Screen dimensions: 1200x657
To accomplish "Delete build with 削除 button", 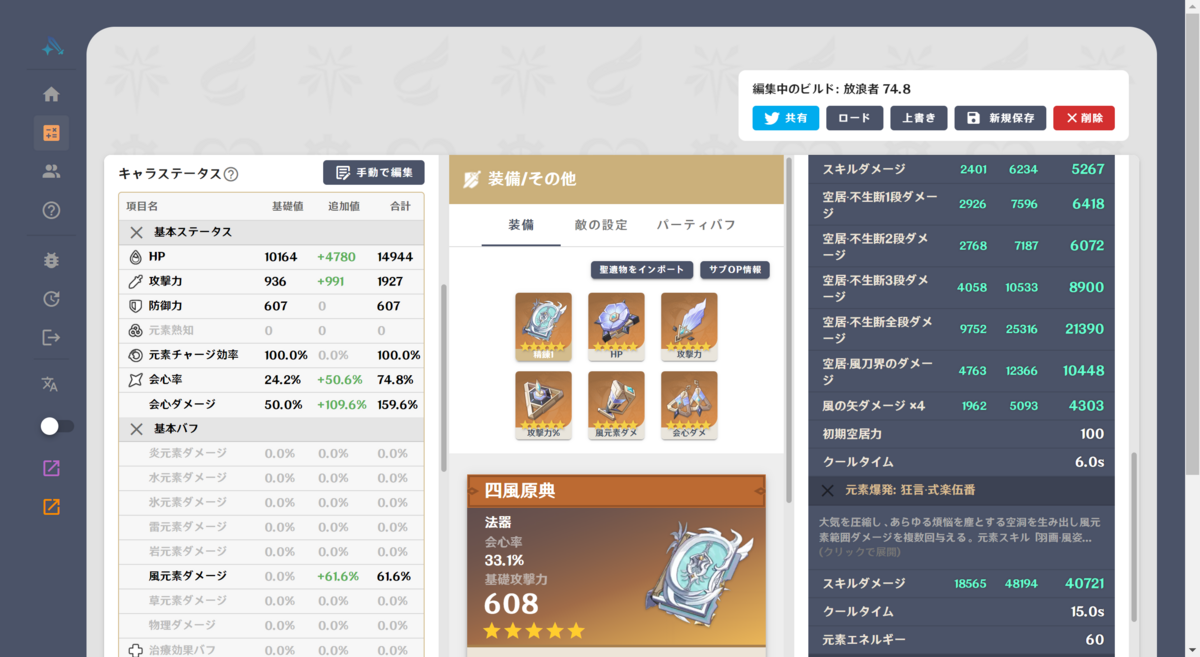I will coord(1084,118).
